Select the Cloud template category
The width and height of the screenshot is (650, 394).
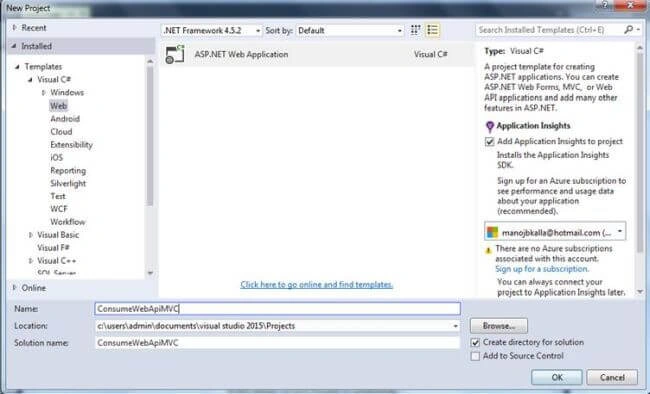pos(61,131)
